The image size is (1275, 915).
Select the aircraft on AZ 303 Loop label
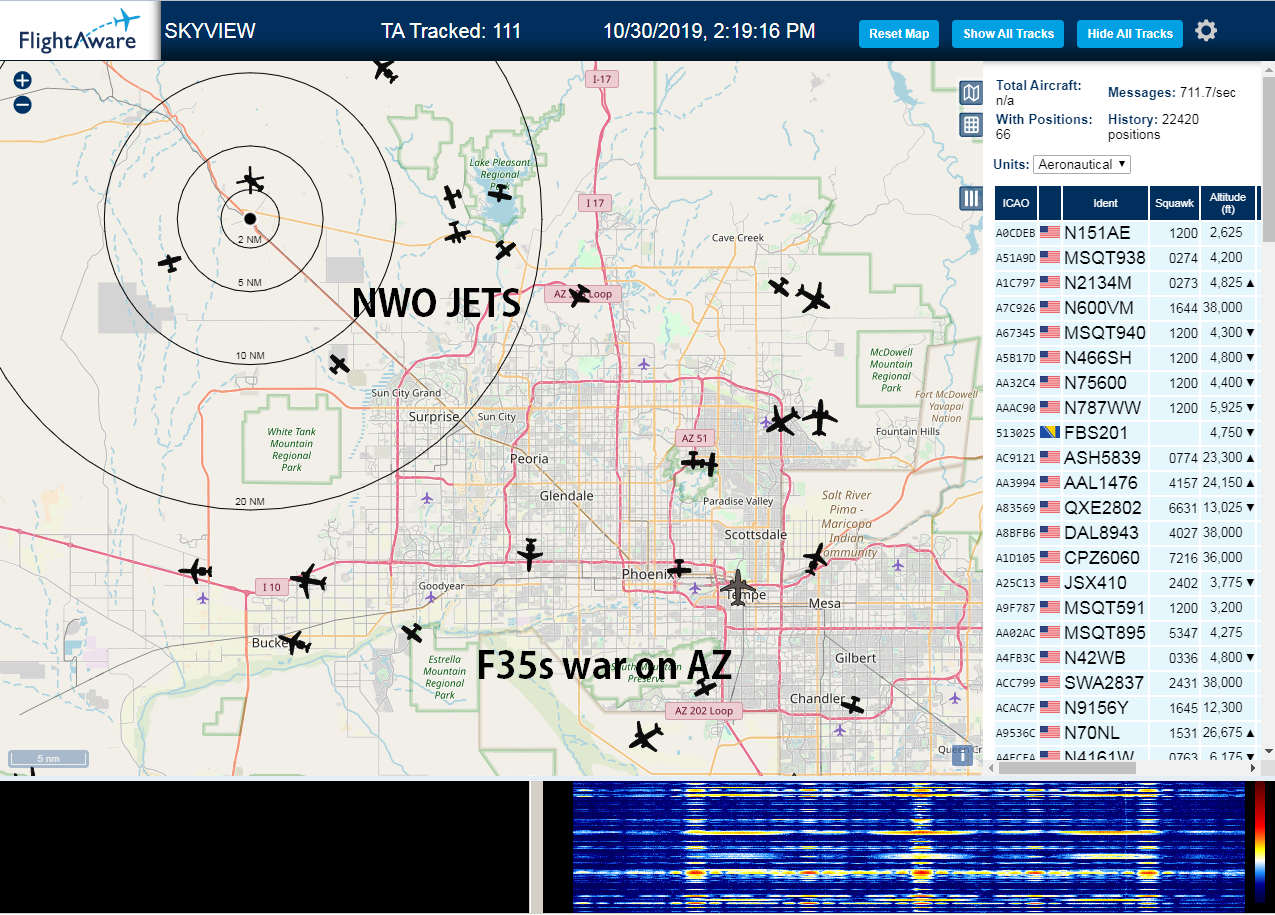tap(580, 295)
